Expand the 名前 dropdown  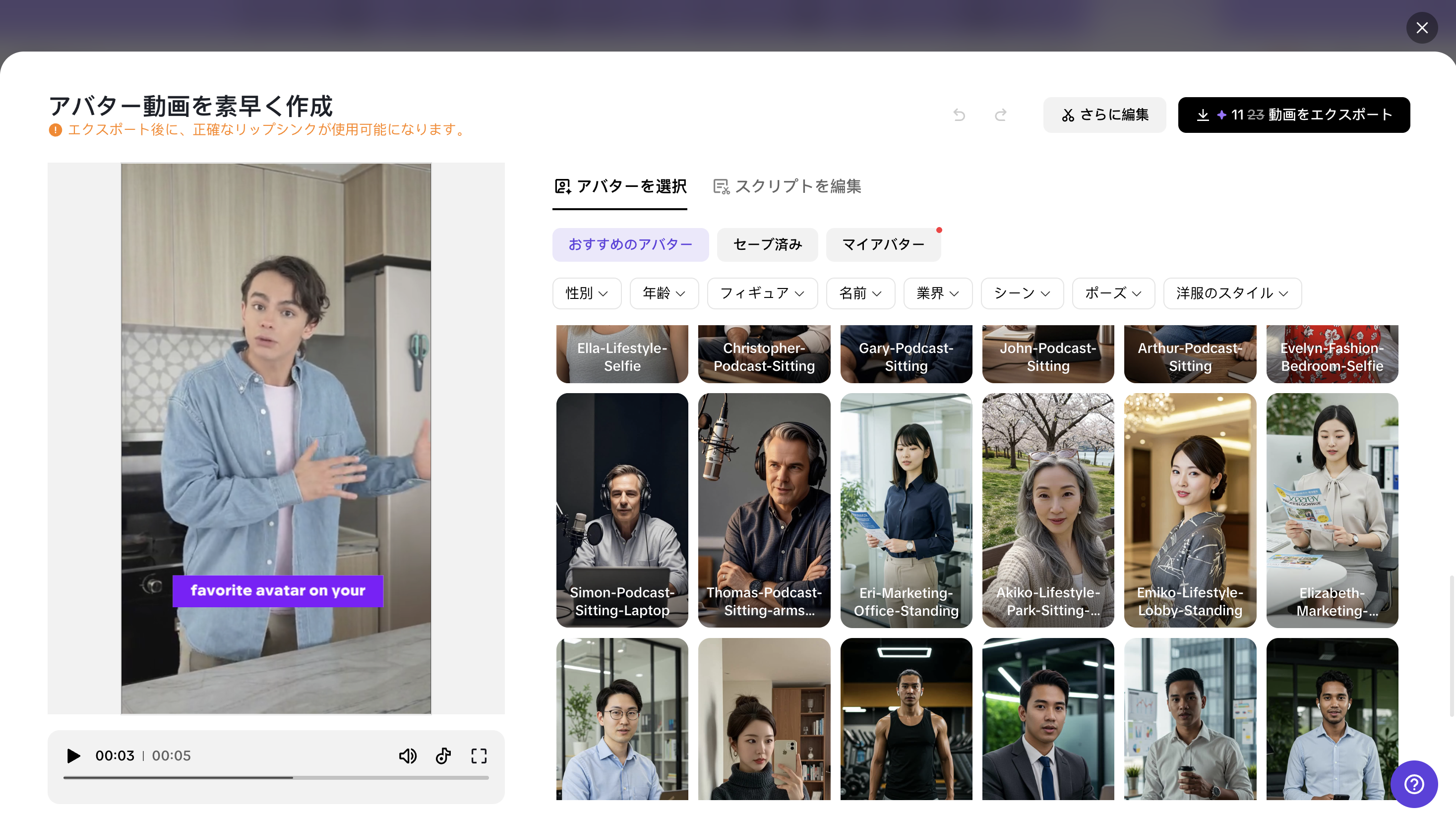point(860,293)
